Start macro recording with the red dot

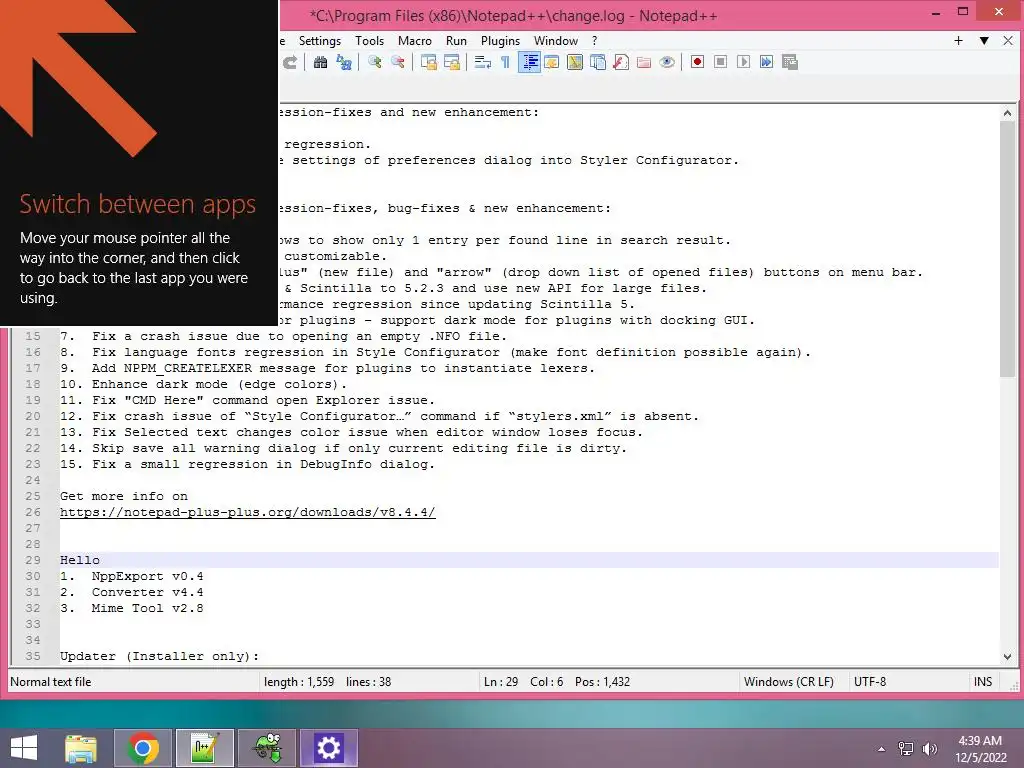click(x=697, y=62)
